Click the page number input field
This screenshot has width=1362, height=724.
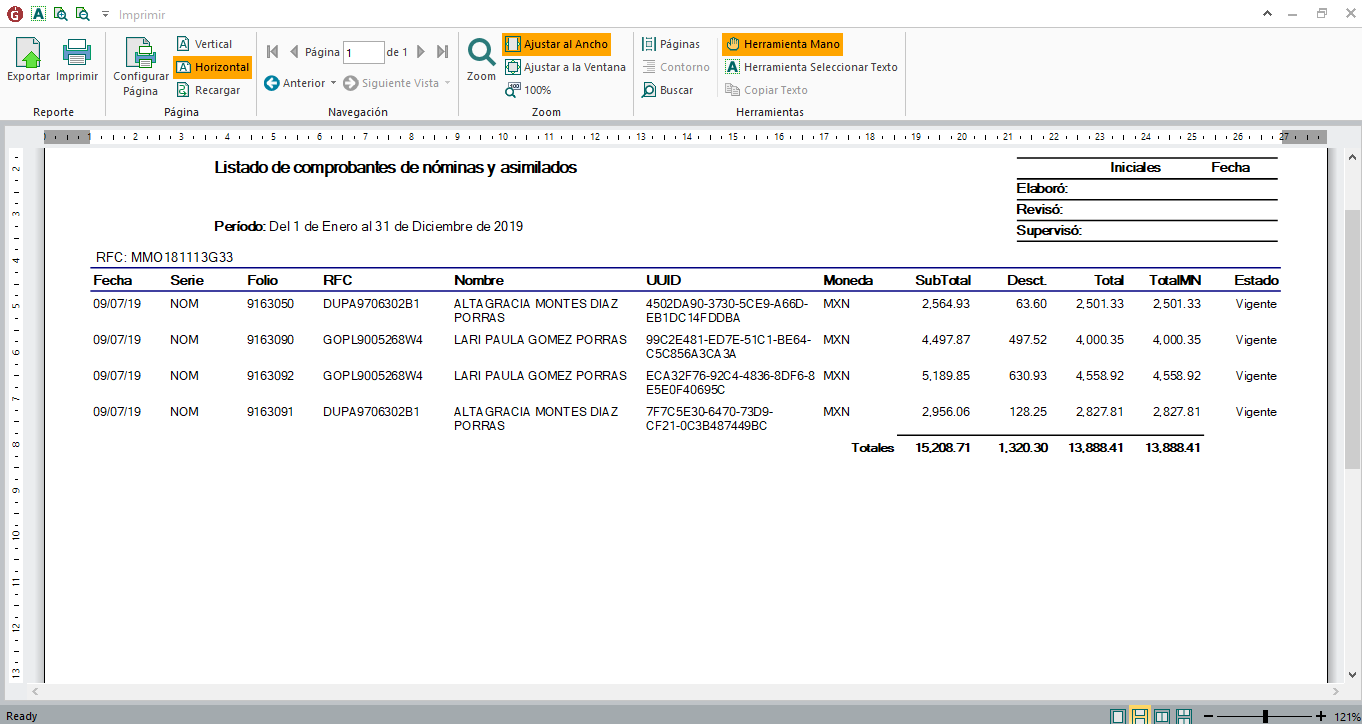363,52
